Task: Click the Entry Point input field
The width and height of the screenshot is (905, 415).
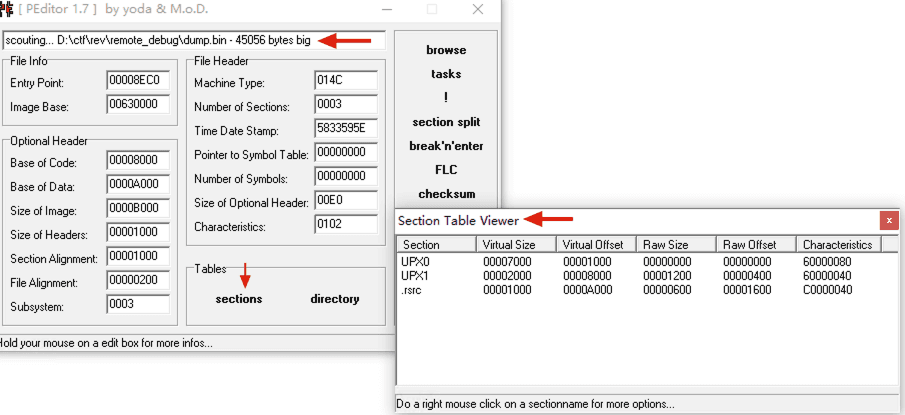Action: 139,81
